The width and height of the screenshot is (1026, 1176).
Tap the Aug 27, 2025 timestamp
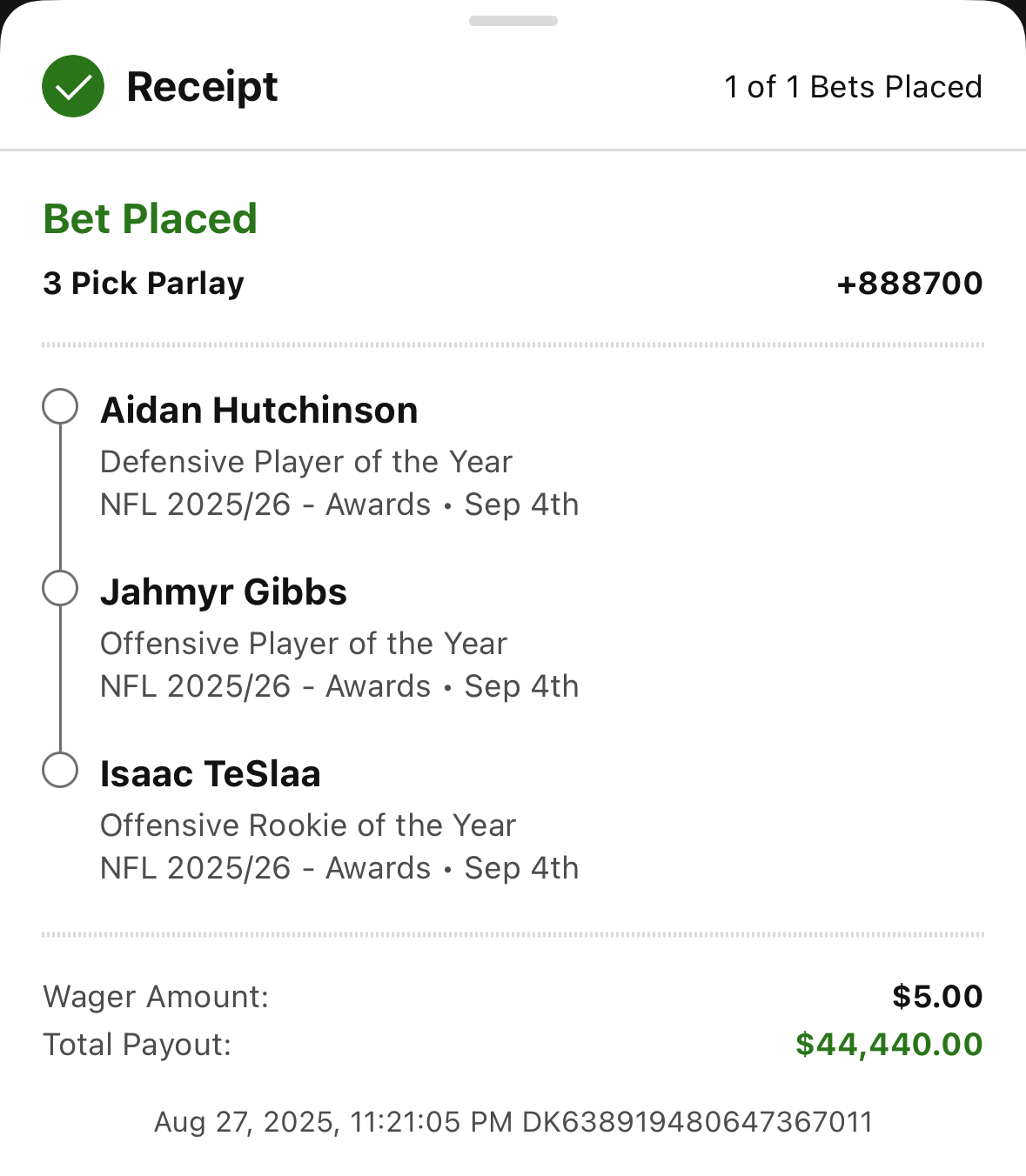coord(332,1121)
